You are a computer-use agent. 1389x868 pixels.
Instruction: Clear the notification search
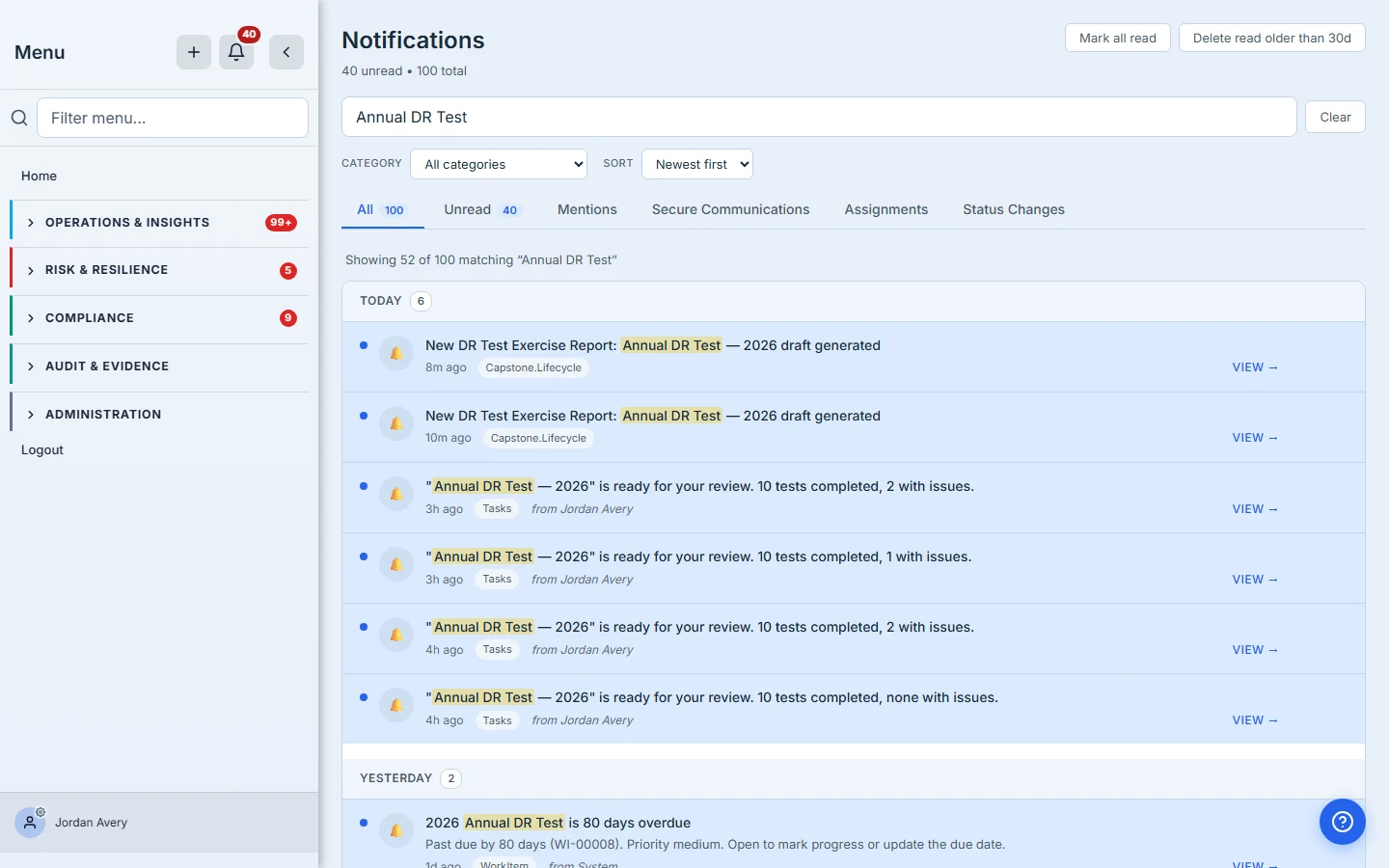click(x=1335, y=117)
